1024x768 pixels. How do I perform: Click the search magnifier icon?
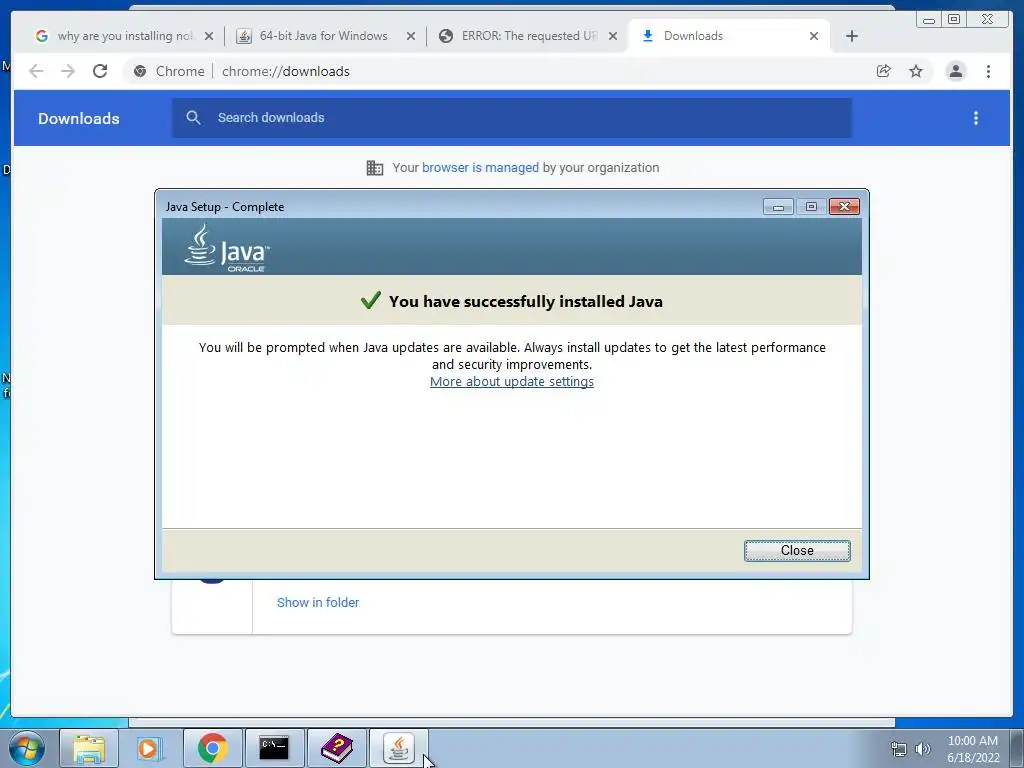[193, 118]
